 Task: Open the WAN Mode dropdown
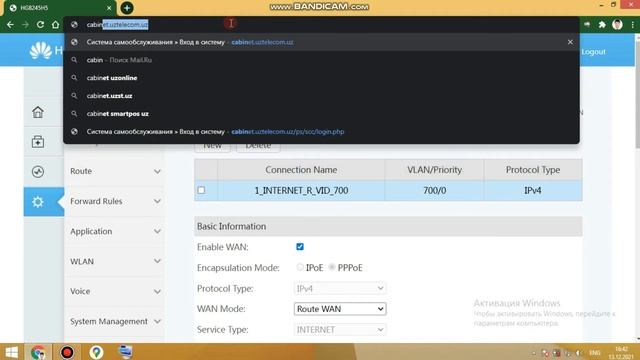pos(340,309)
